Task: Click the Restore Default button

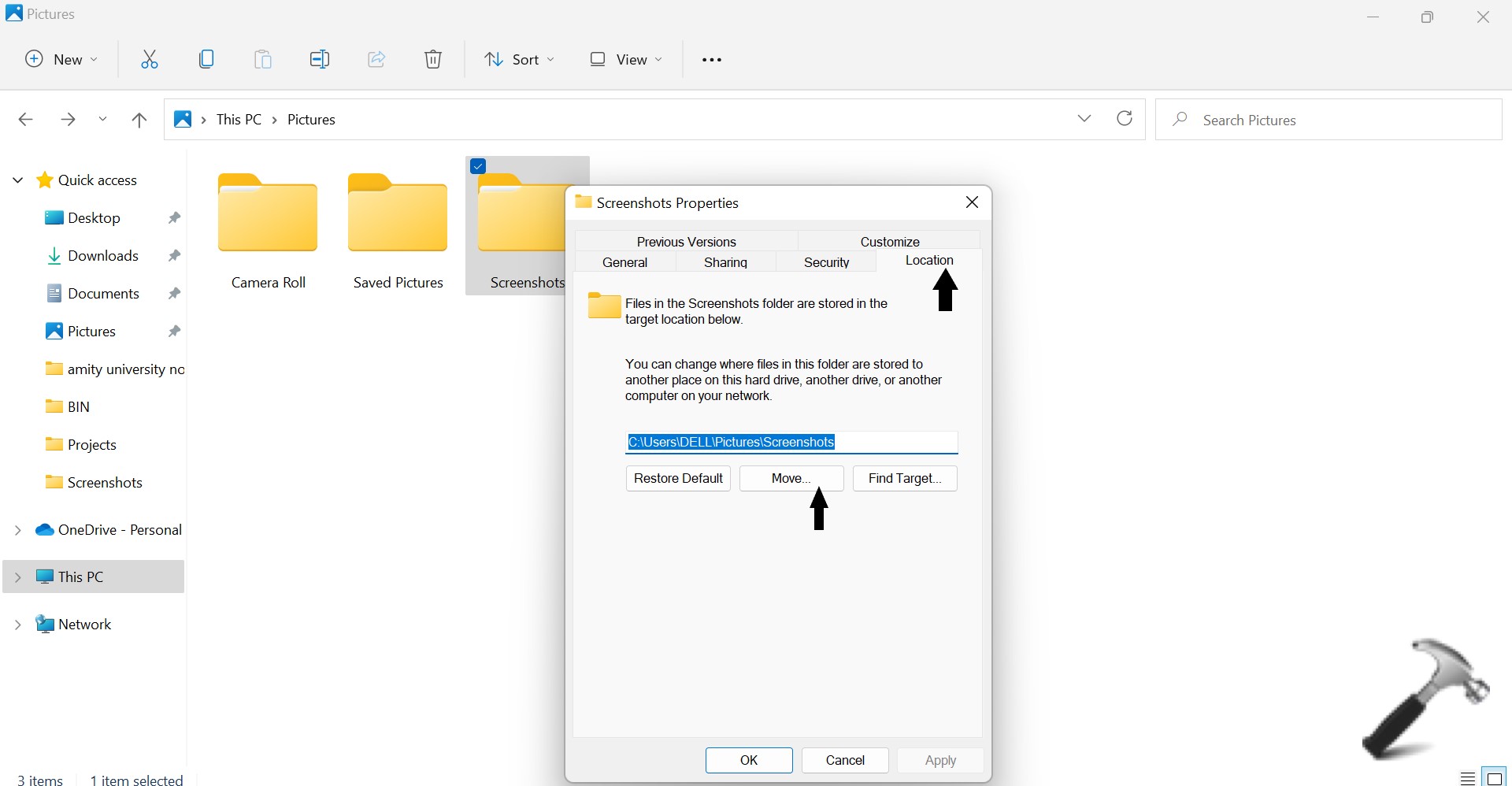Action: pos(678,479)
